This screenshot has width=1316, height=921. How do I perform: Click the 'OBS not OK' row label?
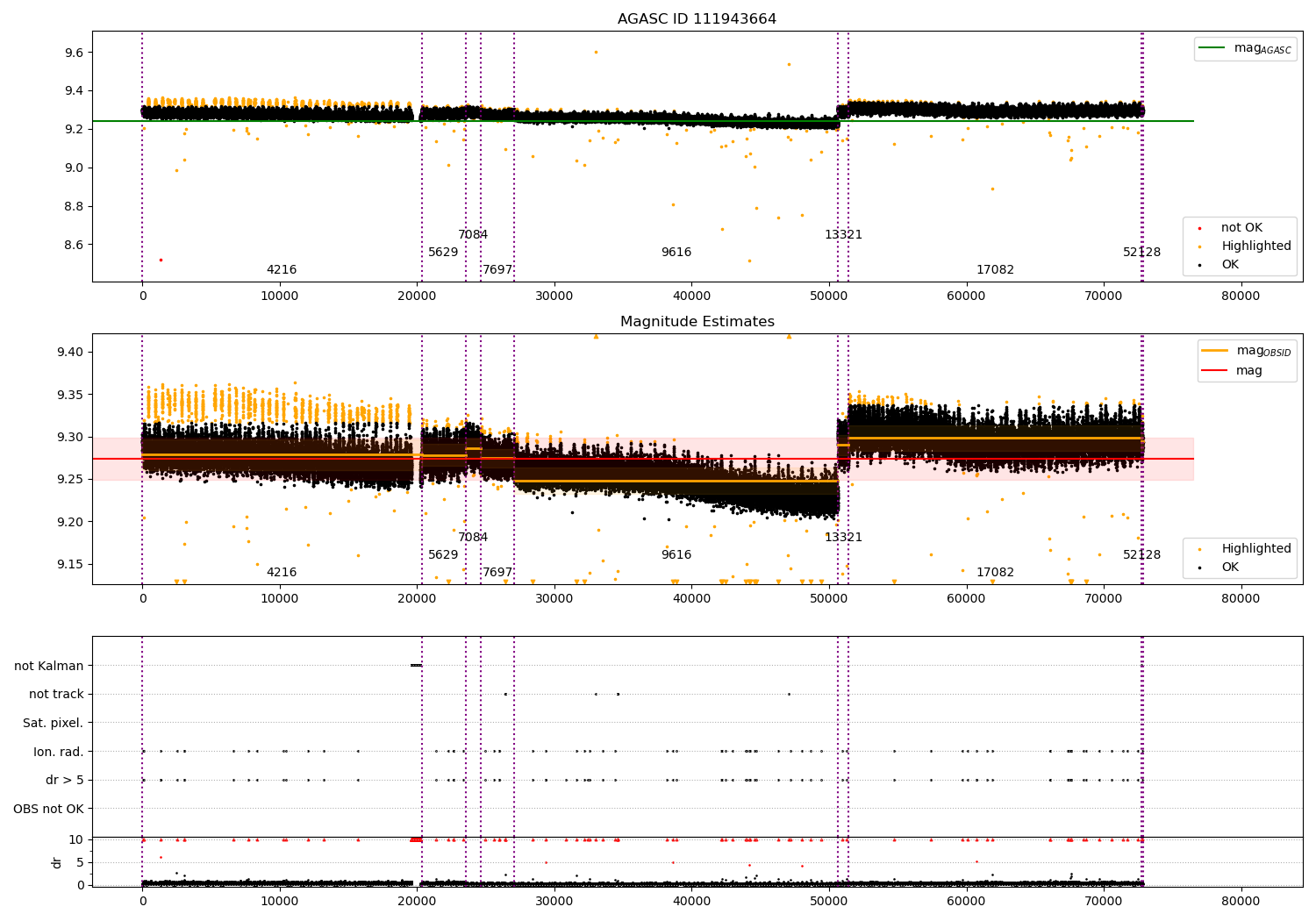click(49, 809)
